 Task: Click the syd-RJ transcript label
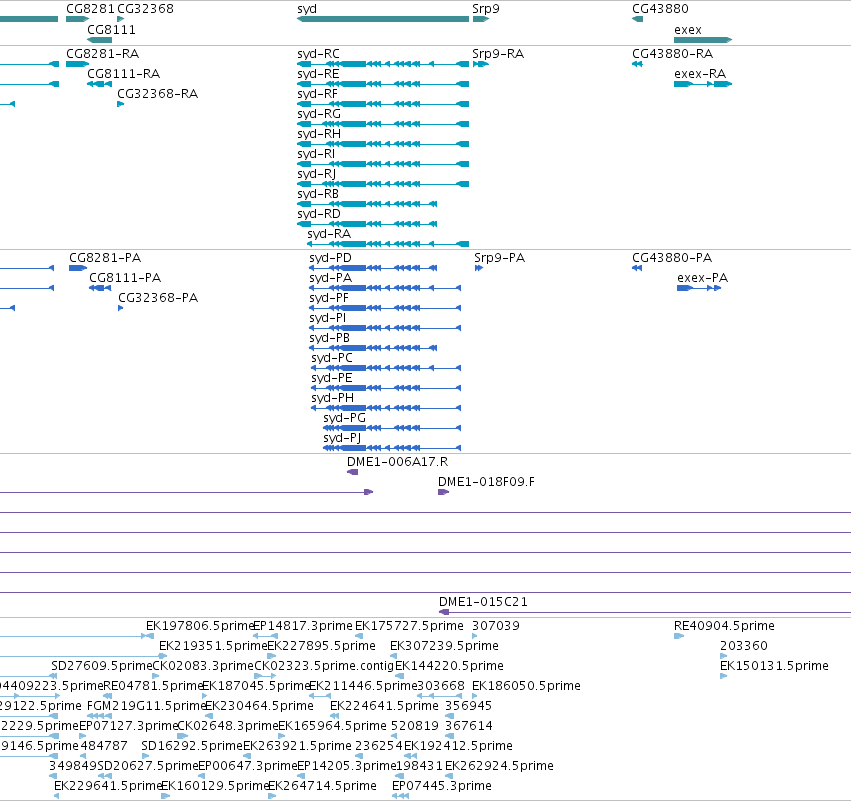(x=316, y=174)
